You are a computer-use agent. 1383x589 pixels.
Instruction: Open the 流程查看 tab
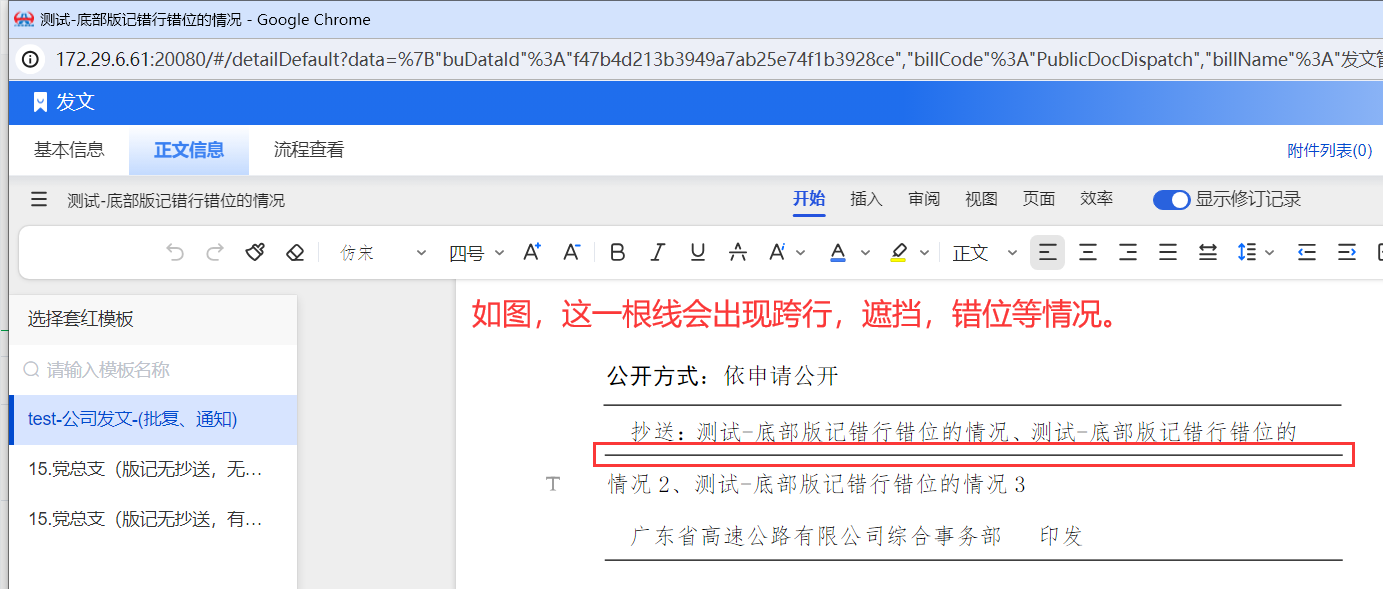[309, 150]
